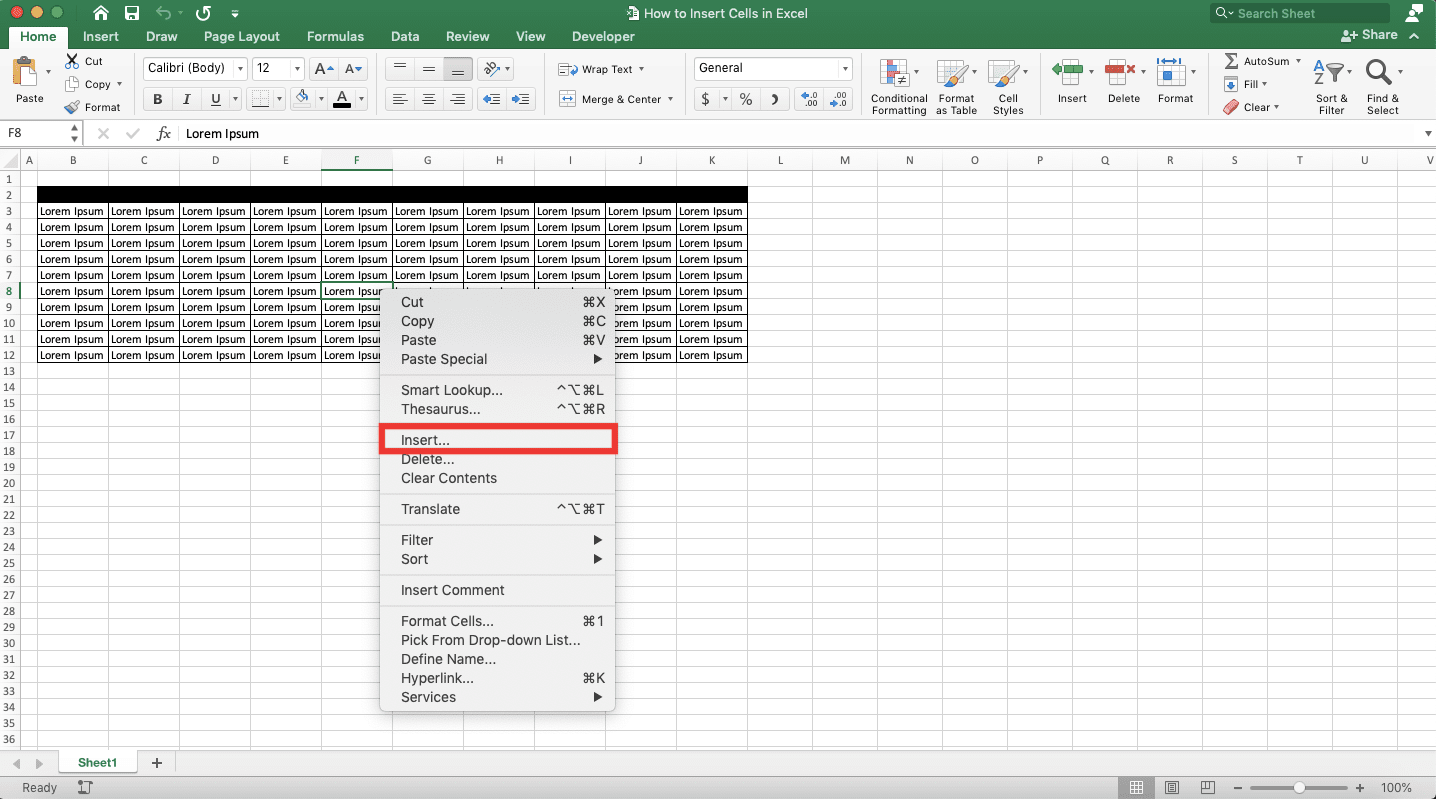The image size is (1436, 799).
Task: Click the fx Insert Function icon
Action: pos(163,133)
